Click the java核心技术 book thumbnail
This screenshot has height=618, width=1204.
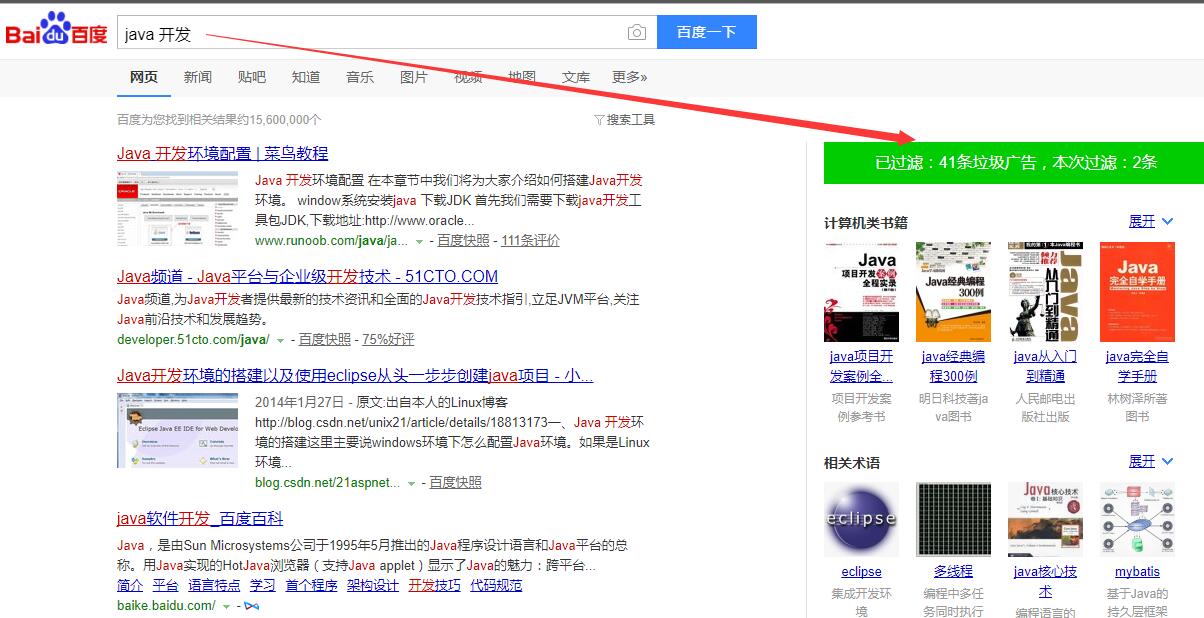1045,519
